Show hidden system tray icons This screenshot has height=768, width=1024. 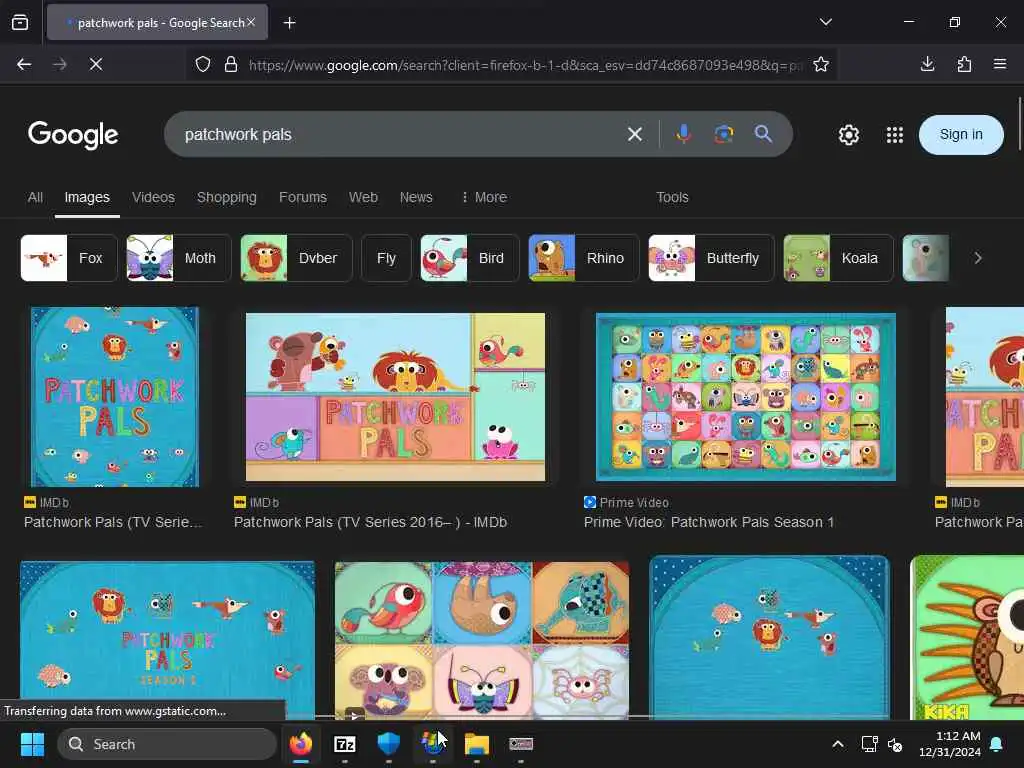pos(838,744)
